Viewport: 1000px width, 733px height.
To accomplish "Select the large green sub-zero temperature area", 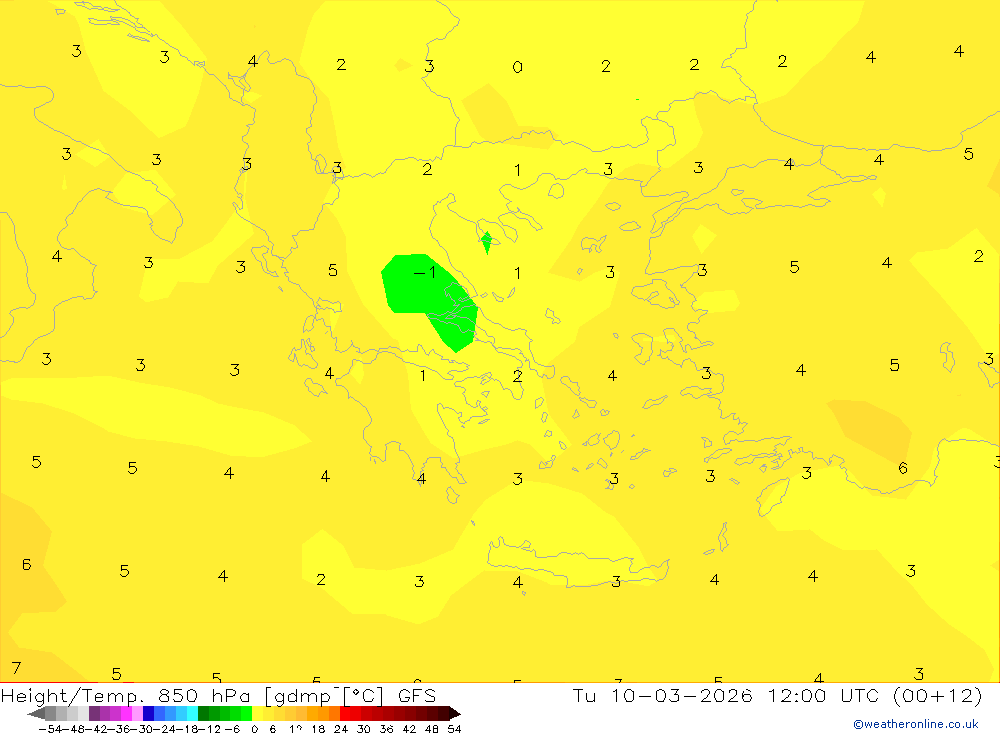I will point(429,301).
